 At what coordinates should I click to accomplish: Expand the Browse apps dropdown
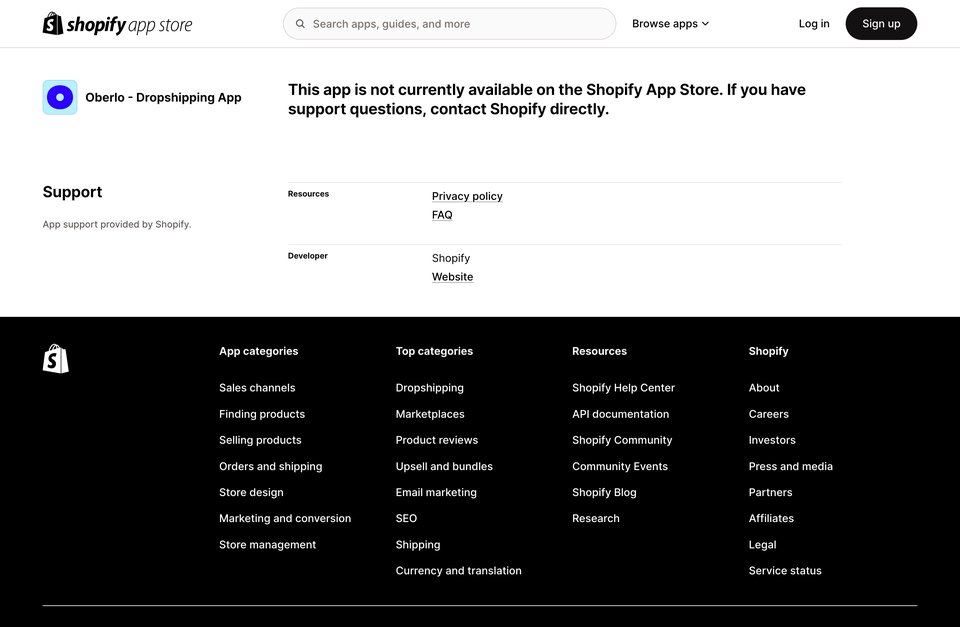click(670, 24)
